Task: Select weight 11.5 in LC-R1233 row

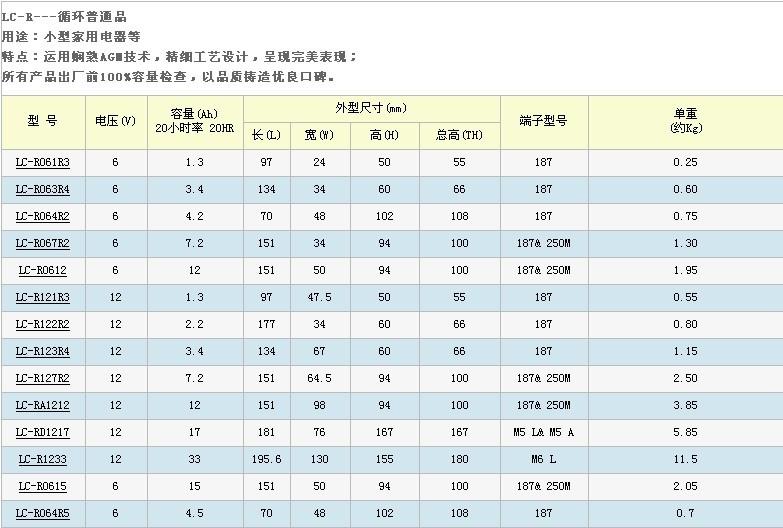Action: (685, 459)
